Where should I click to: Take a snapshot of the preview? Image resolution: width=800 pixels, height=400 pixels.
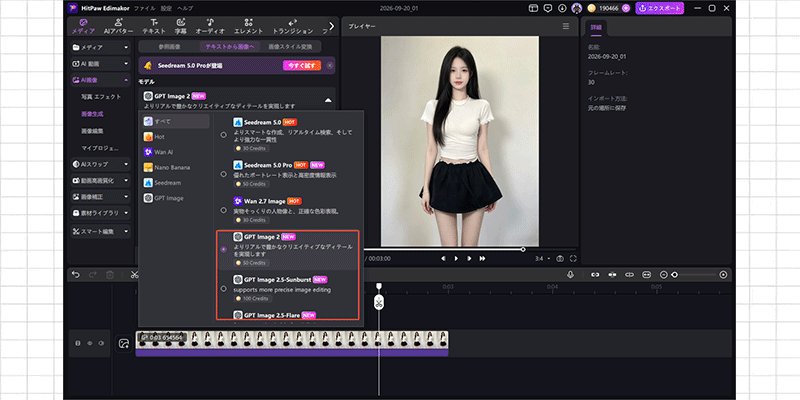click(560, 259)
